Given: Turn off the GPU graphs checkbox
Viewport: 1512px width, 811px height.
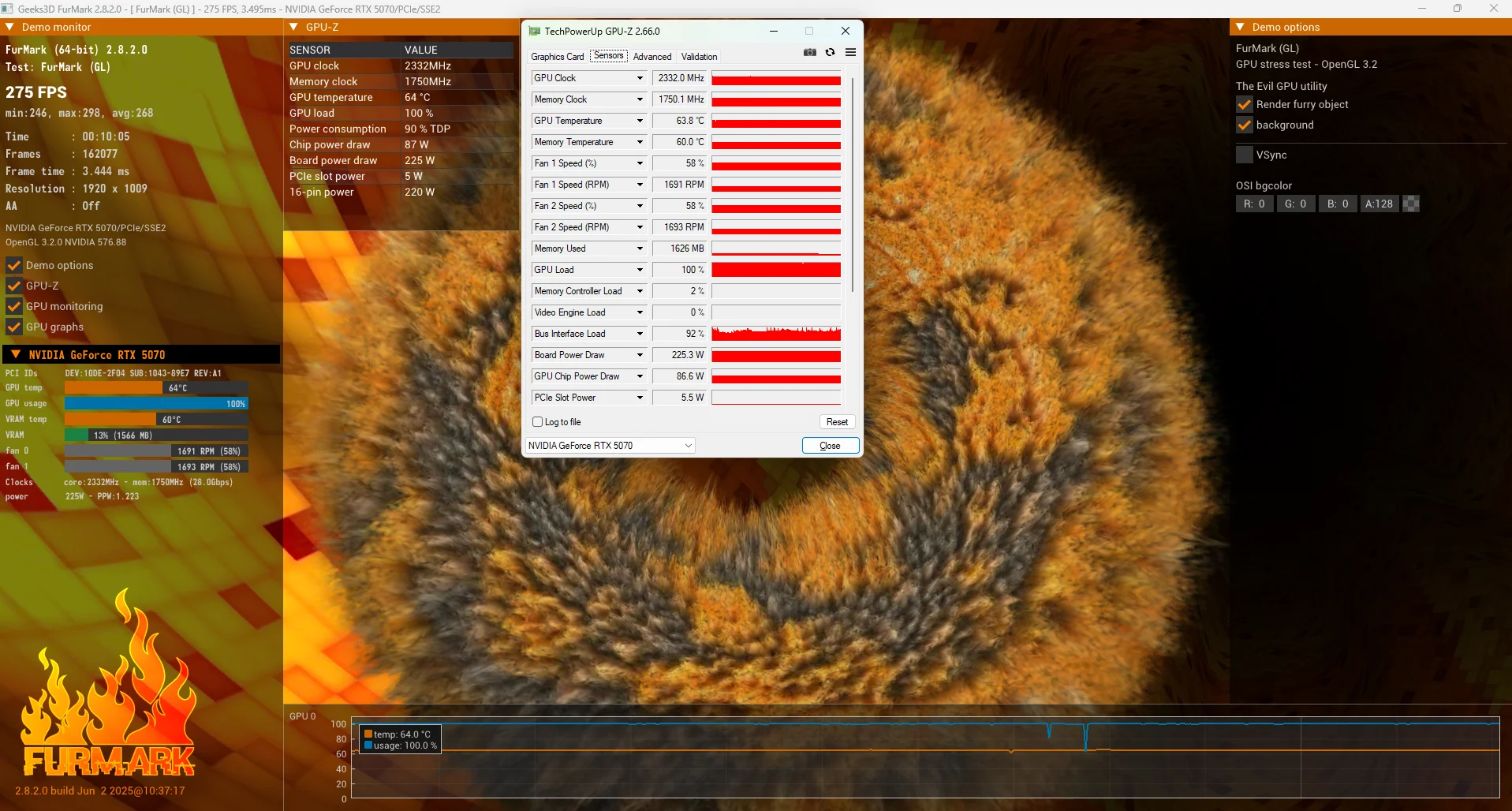Looking at the screenshot, I should (13, 327).
